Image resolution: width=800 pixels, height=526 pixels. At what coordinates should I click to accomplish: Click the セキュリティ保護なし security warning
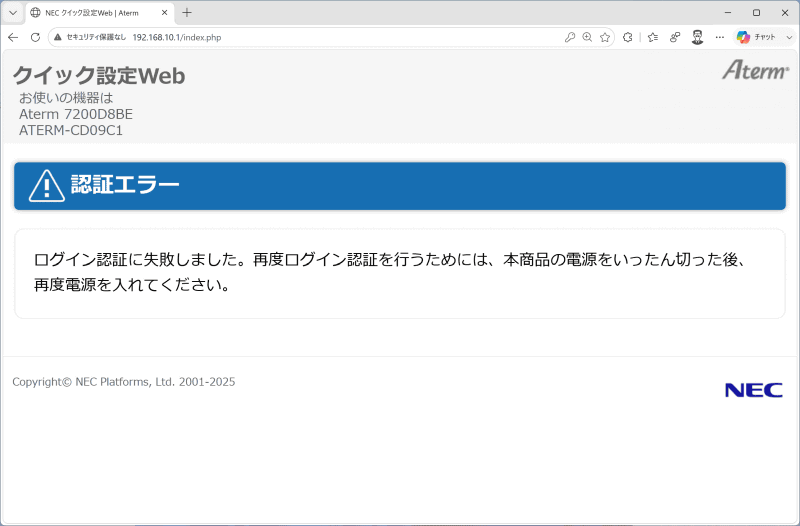[90, 37]
